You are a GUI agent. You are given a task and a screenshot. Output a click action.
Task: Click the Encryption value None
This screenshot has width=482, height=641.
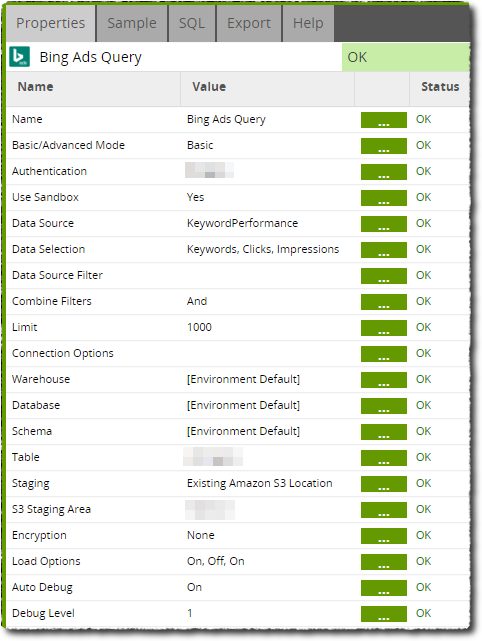pos(200,535)
